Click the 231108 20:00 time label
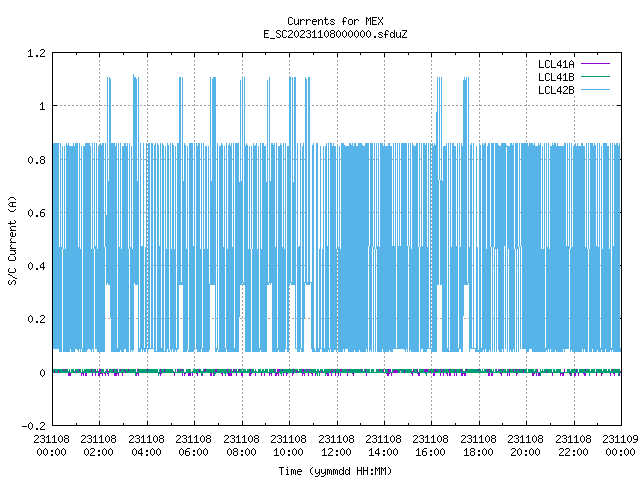This screenshot has width=640, height=480. coord(525,446)
